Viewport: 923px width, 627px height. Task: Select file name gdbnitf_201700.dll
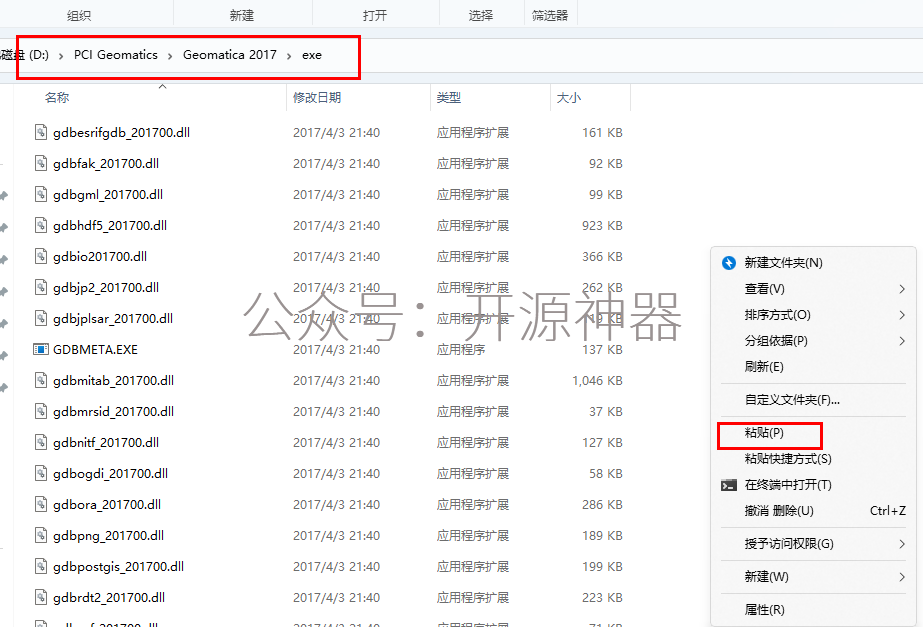coord(106,443)
